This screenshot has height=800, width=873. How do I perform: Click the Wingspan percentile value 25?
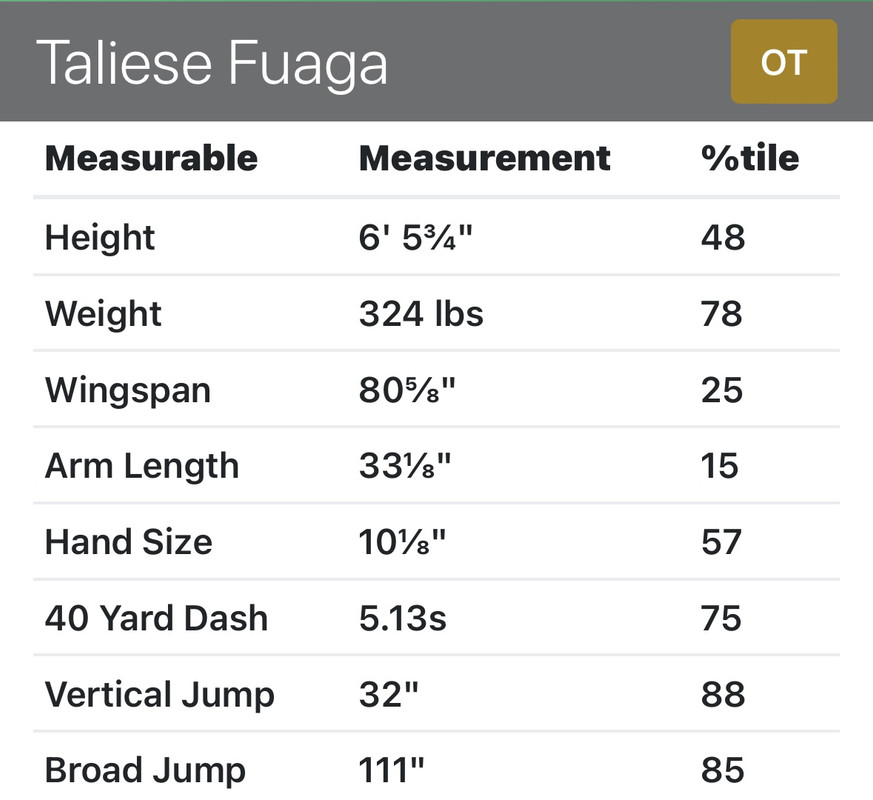coord(722,390)
